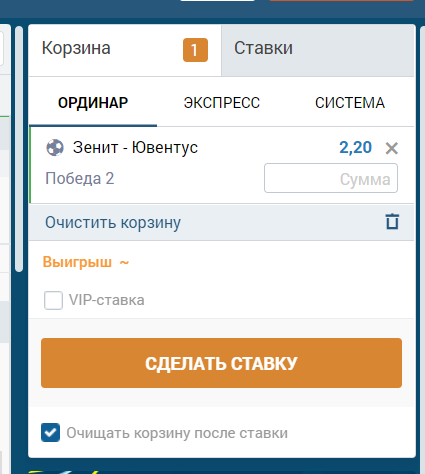Image resolution: width=425 pixels, height=474 pixels.
Task: Enable the VIP-ставка checkbox
Action: pyautogui.click(x=53, y=300)
